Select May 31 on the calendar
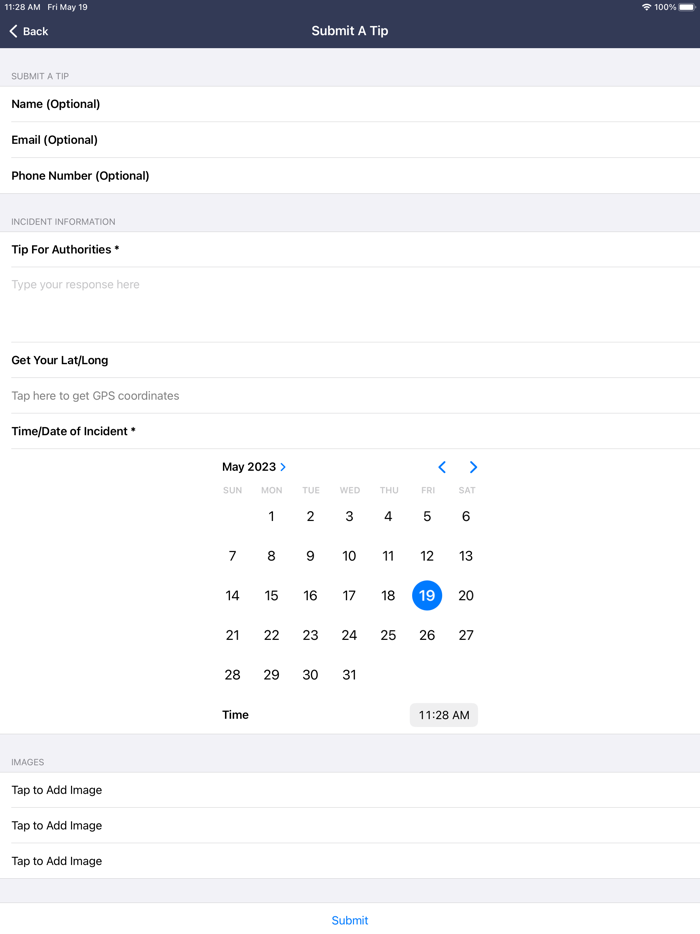The height and width of the screenshot is (934, 700). [x=349, y=675]
